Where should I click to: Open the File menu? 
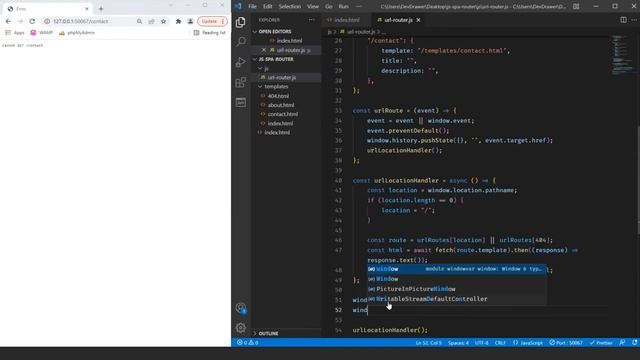coord(252,6)
